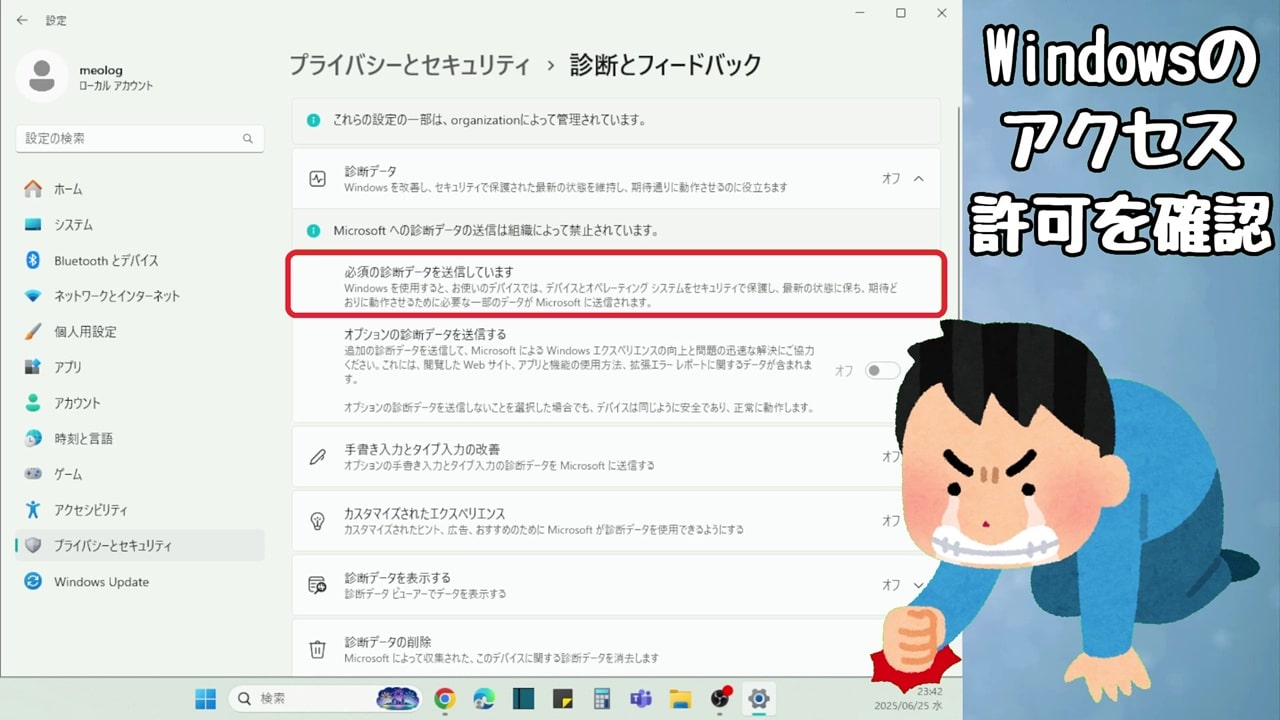This screenshot has height=720, width=1280.
Task: Go back with the arrow in Settings
Action: pos(22,20)
